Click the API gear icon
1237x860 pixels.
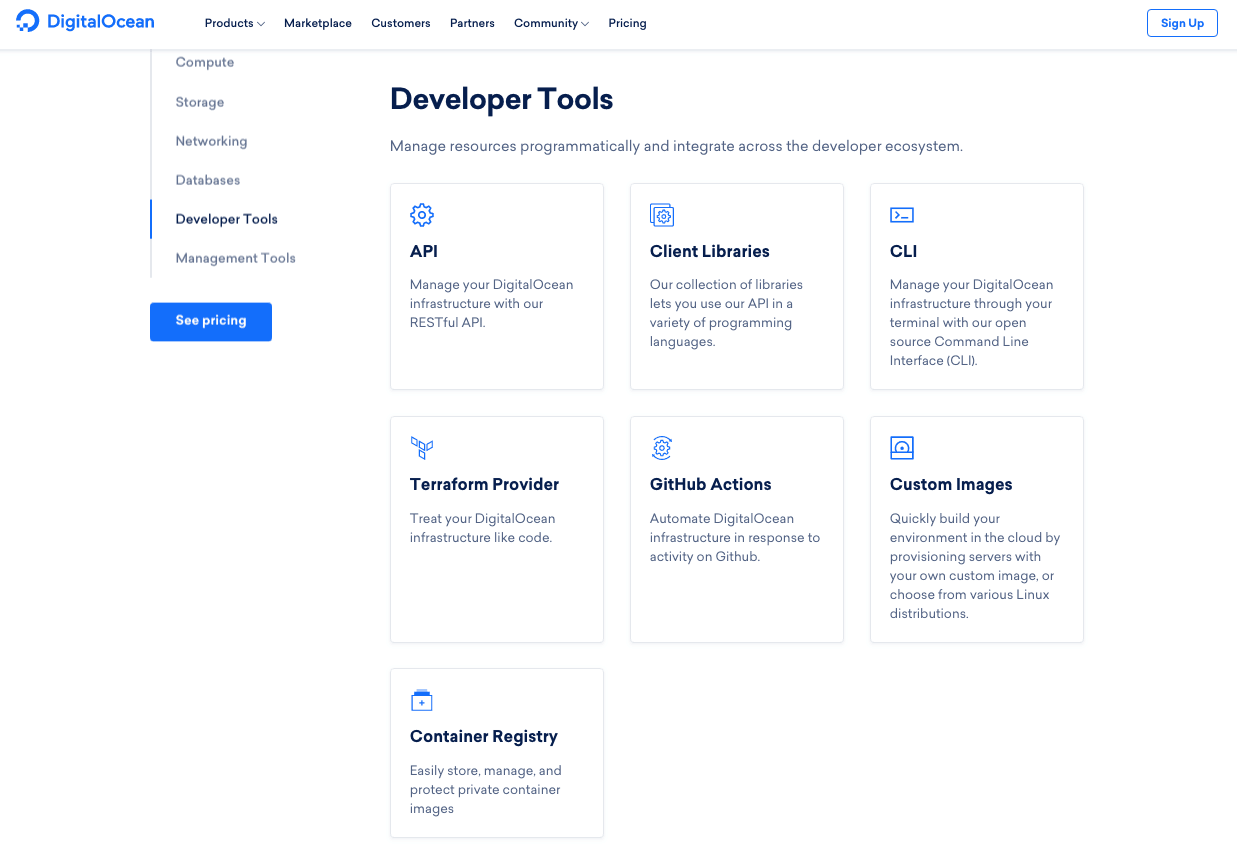point(422,215)
